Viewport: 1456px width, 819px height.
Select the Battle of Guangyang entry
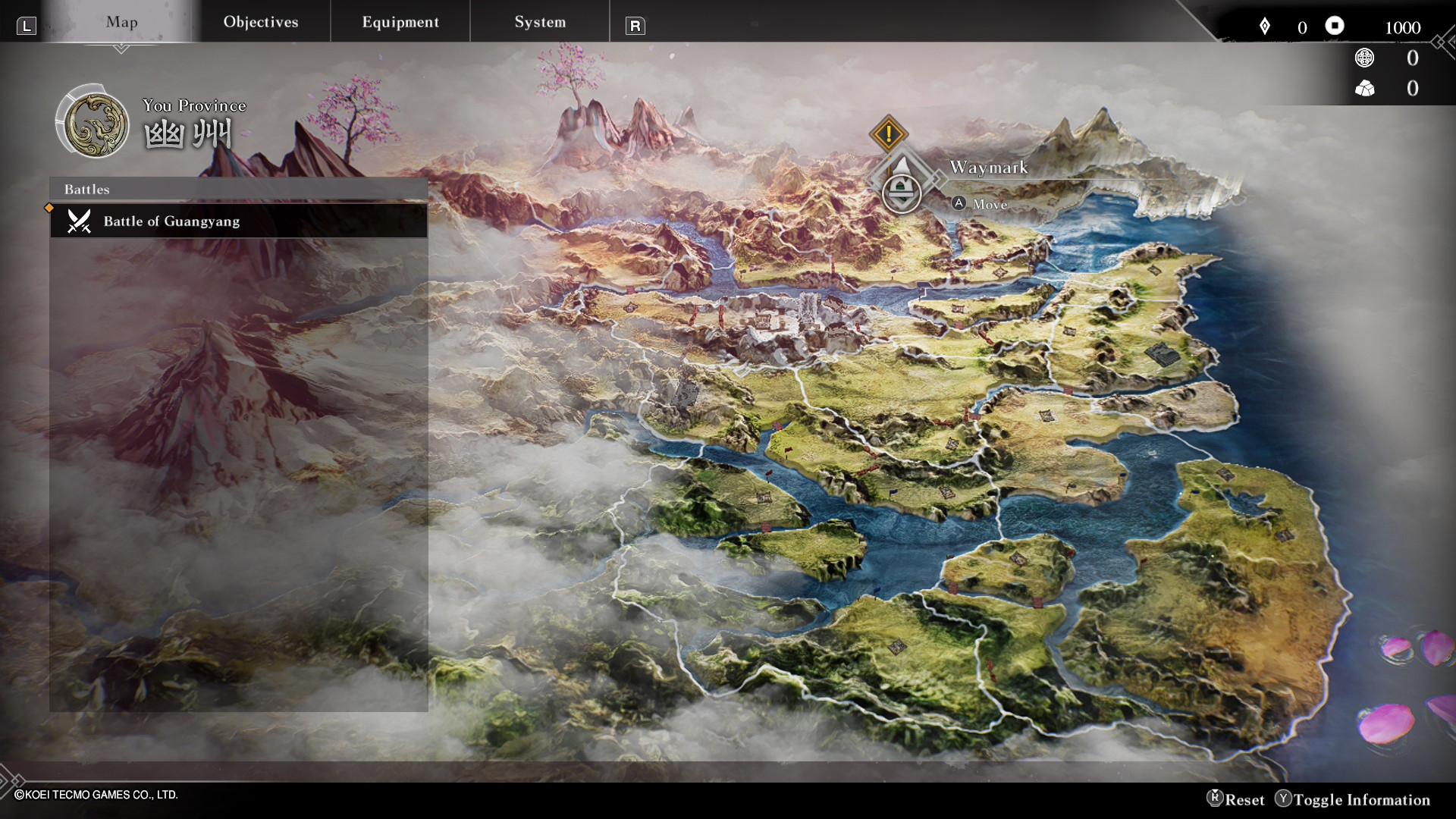coord(239,221)
